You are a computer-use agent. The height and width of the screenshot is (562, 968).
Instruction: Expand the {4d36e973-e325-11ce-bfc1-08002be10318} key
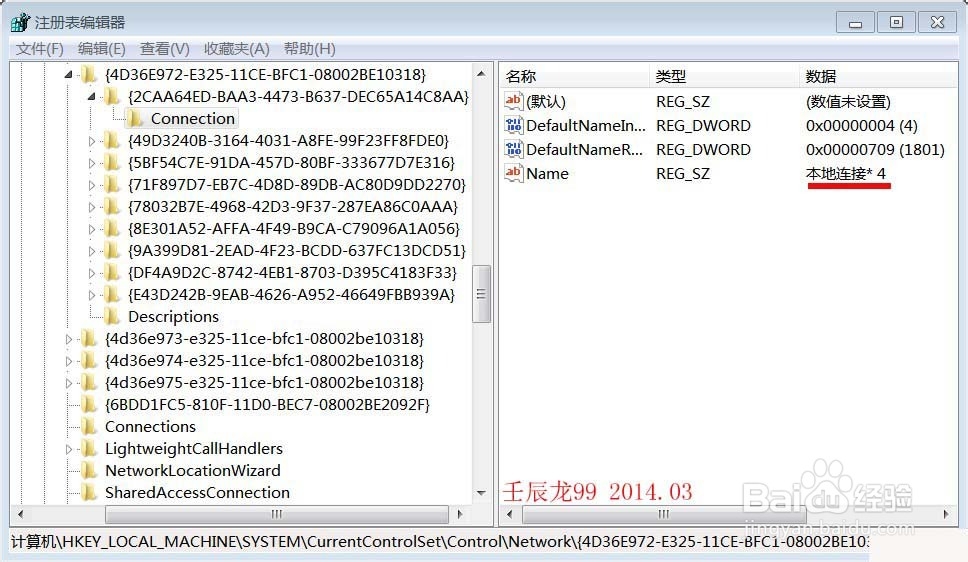pyautogui.click(x=69, y=339)
